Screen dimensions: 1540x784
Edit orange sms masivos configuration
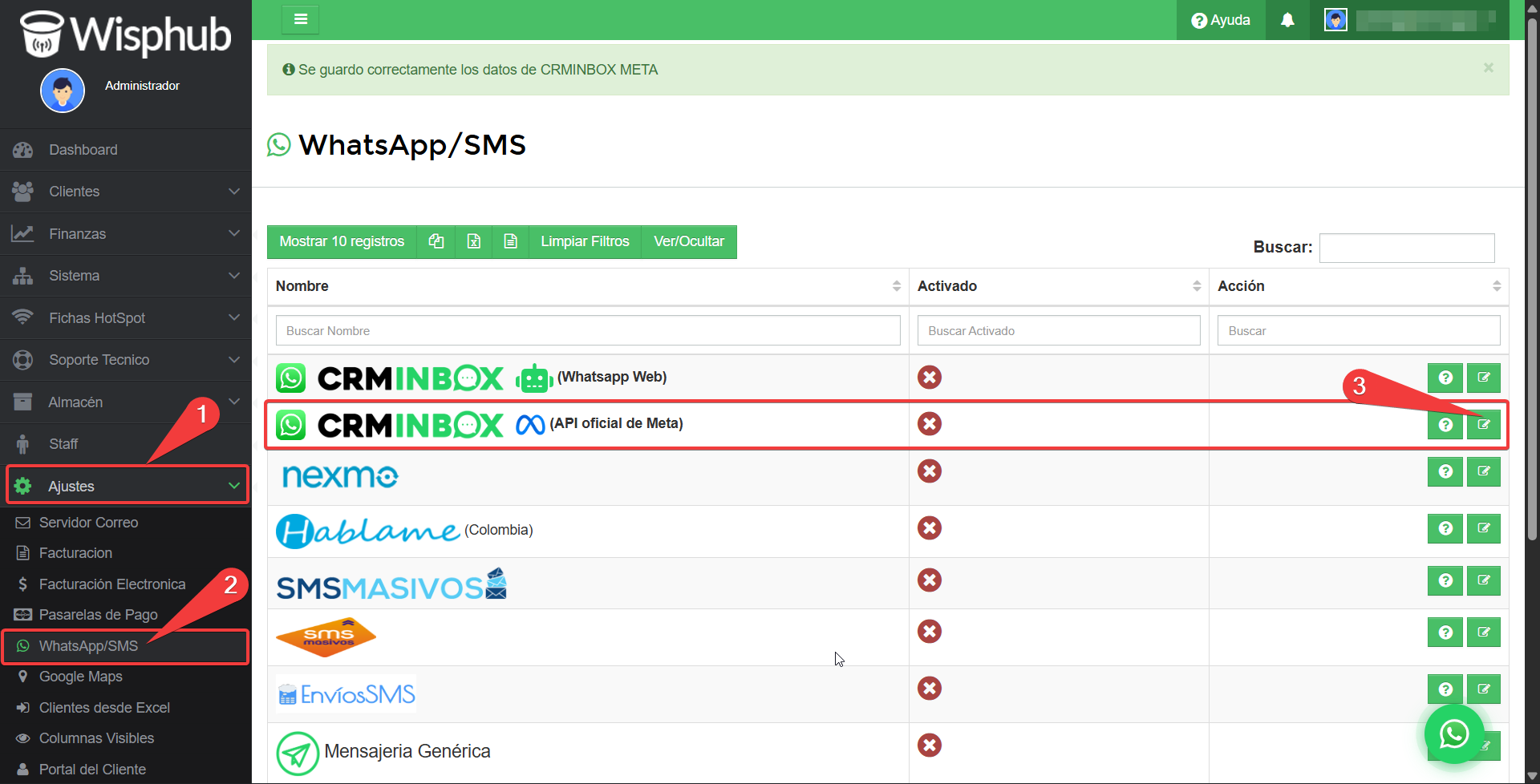click(1484, 632)
